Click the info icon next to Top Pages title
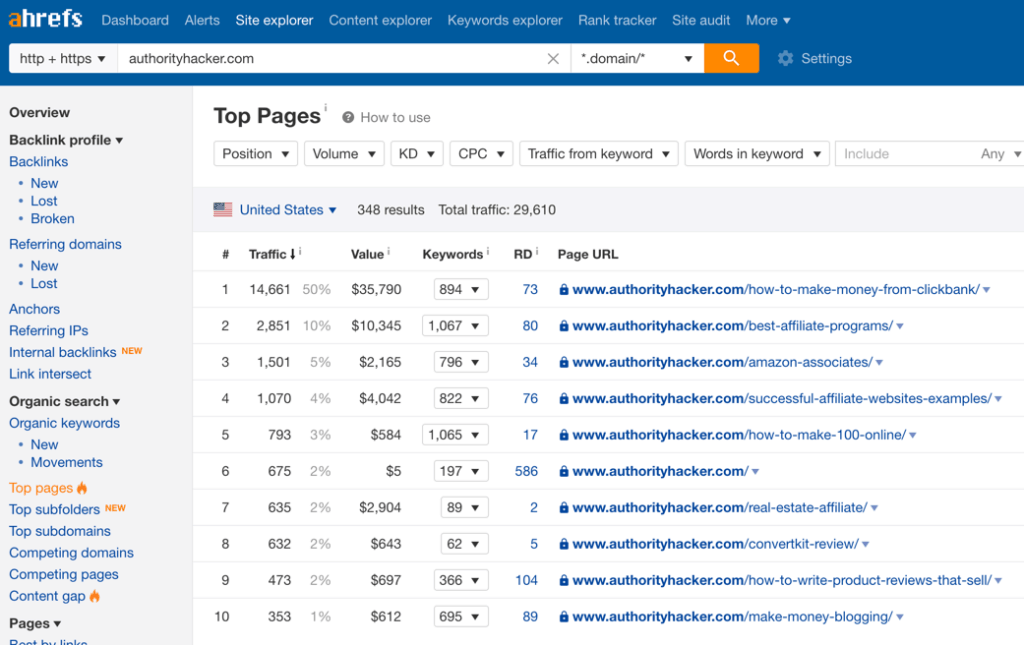 pyautogui.click(x=325, y=107)
